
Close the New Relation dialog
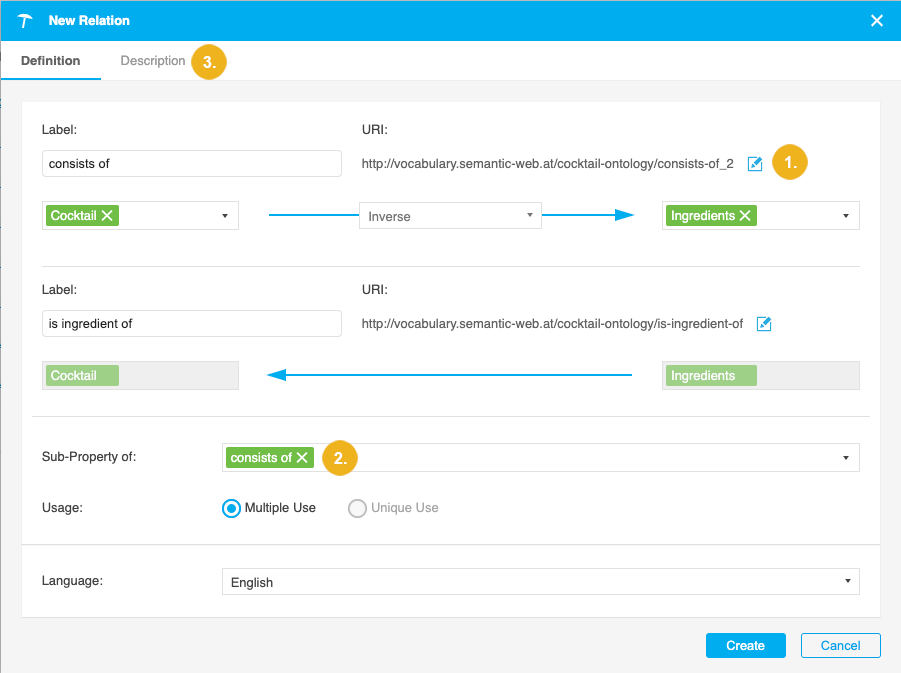click(876, 20)
